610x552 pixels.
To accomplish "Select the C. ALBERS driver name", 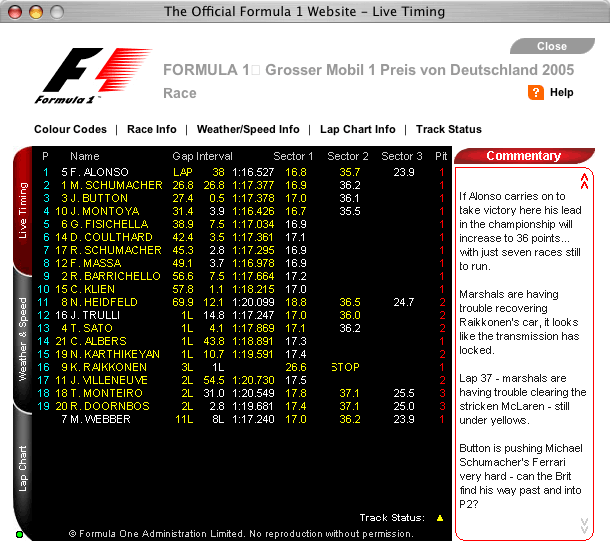I will point(98,341).
